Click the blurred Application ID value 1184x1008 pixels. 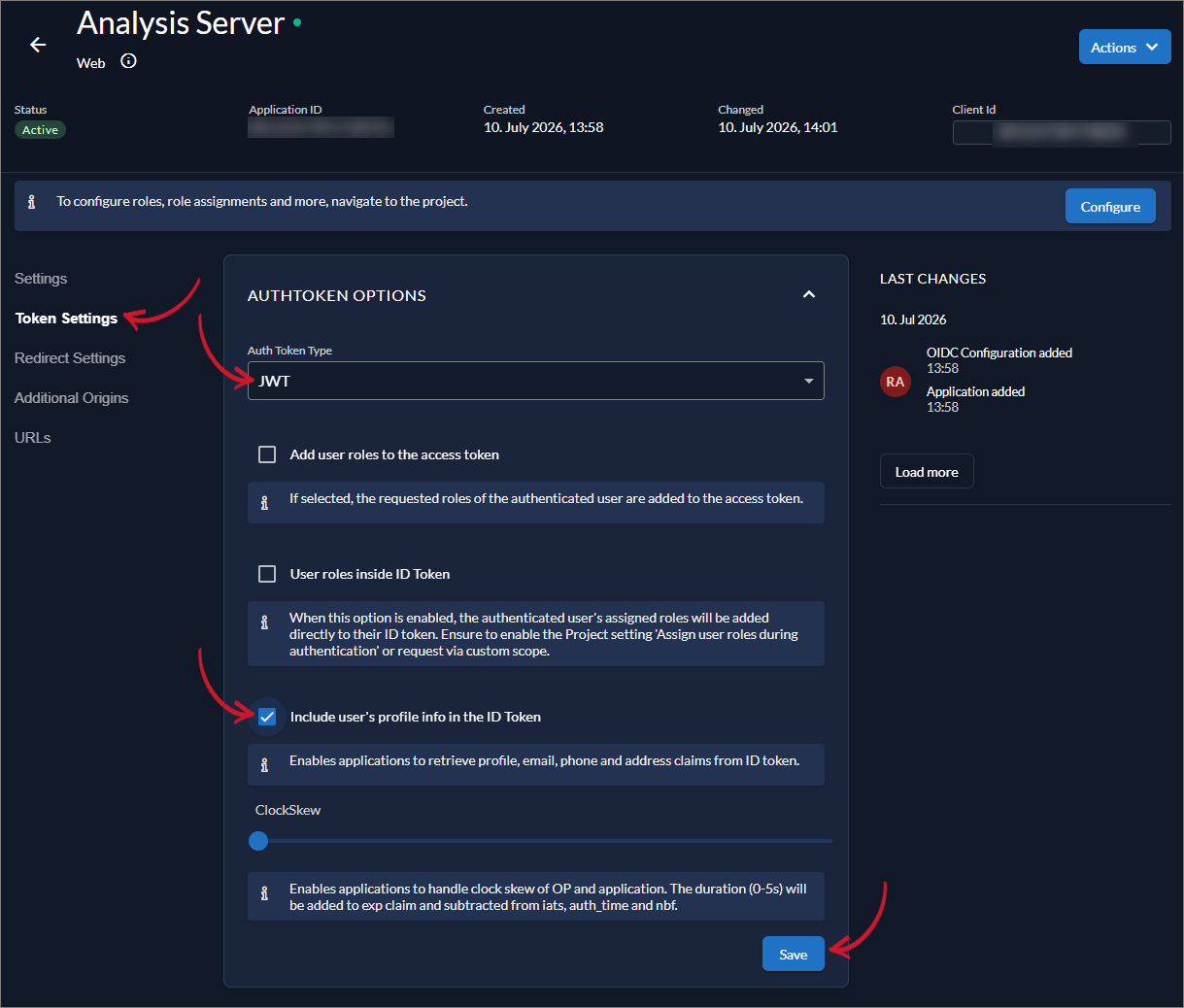click(321, 127)
